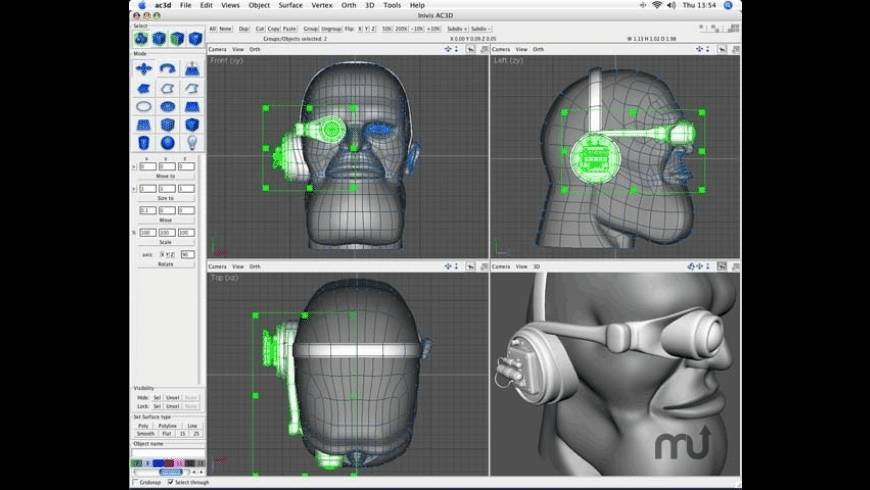Click the Subdiv + button
This screenshot has width=870, height=490.
457,29
